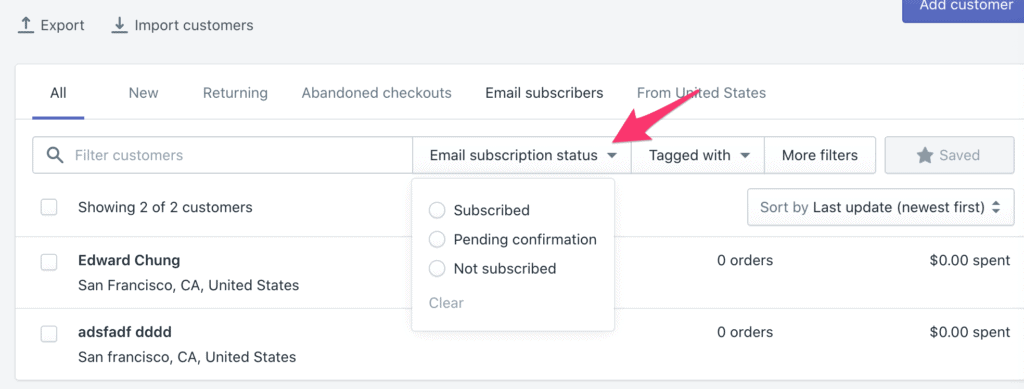Switch to the Email subscribers tab
Image resolution: width=1024 pixels, height=389 pixels.
coord(544,93)
